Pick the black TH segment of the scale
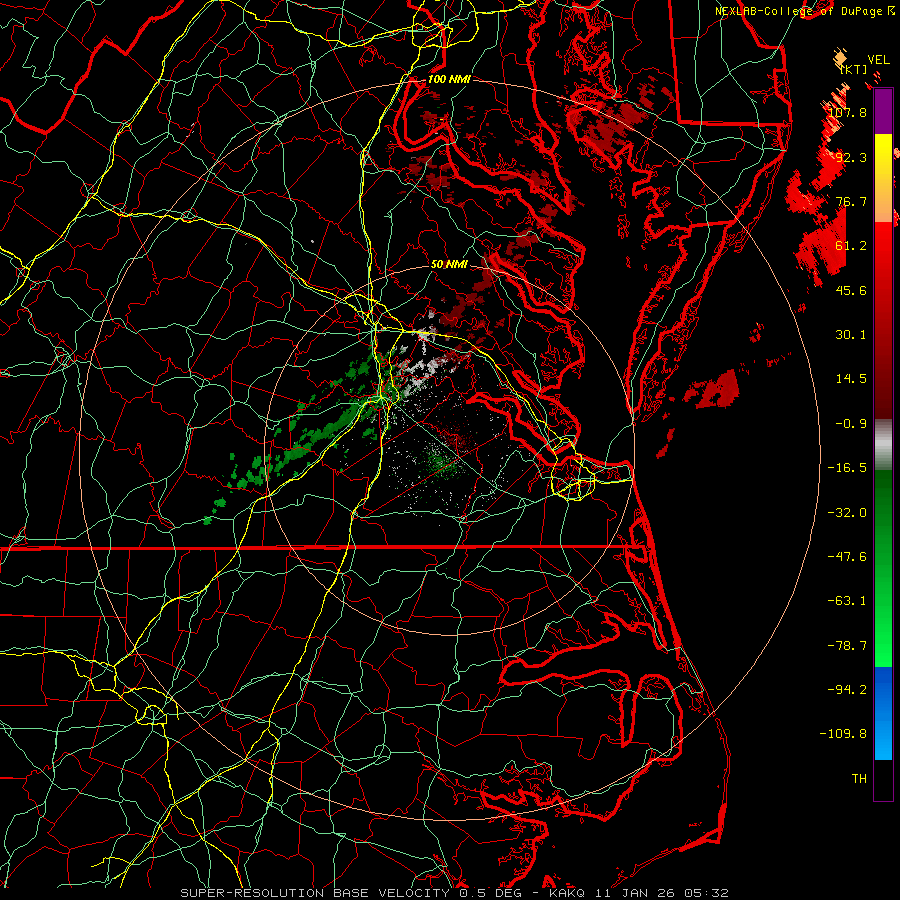The width and height of the screenshot is (900, 900). (883, 779)
